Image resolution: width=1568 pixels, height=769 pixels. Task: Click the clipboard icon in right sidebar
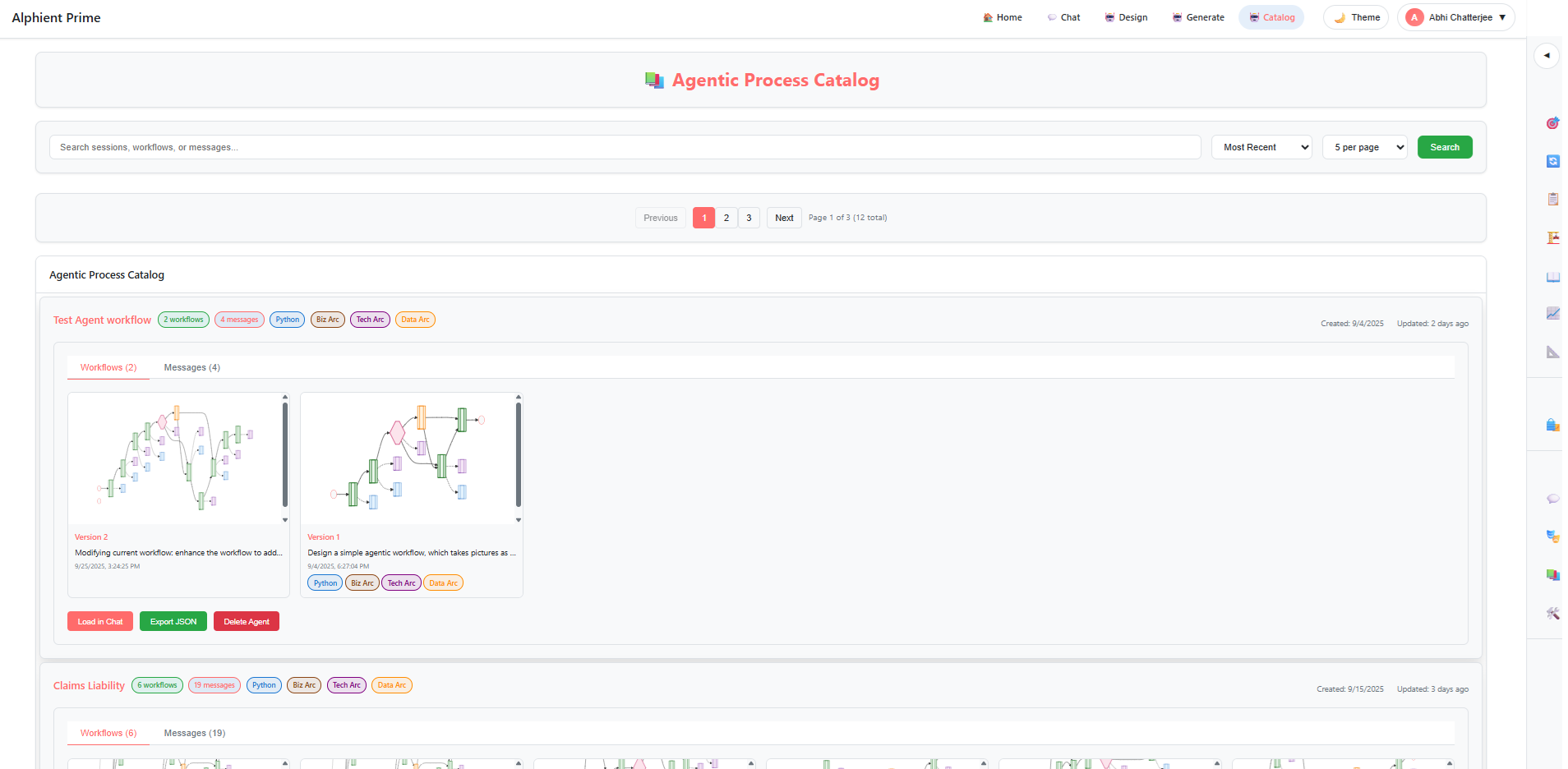point(1552,199)
